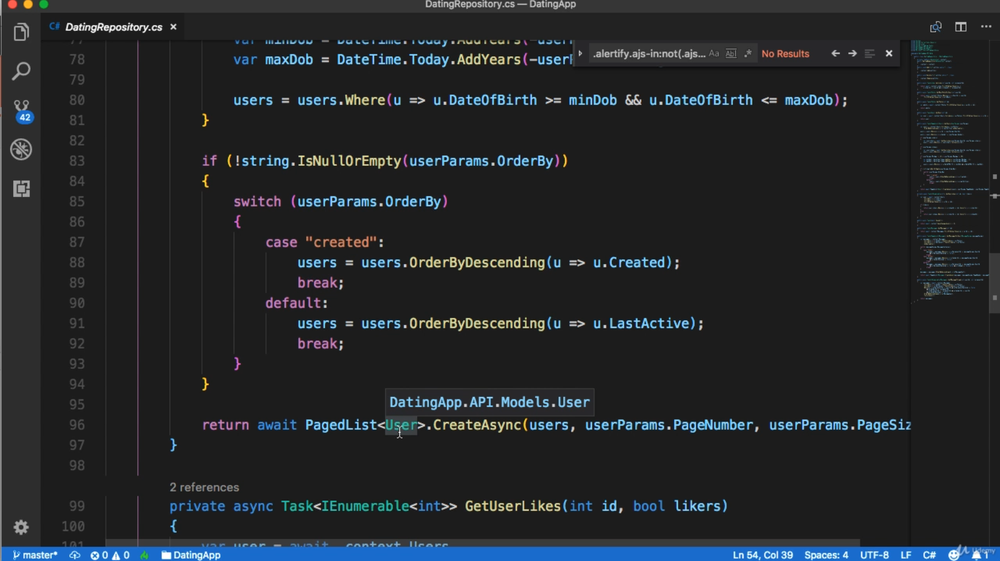Click the Where call on line 80
Image resolution: width=1000 pixels, height=561 pixels.
click(x=365, y=100)
